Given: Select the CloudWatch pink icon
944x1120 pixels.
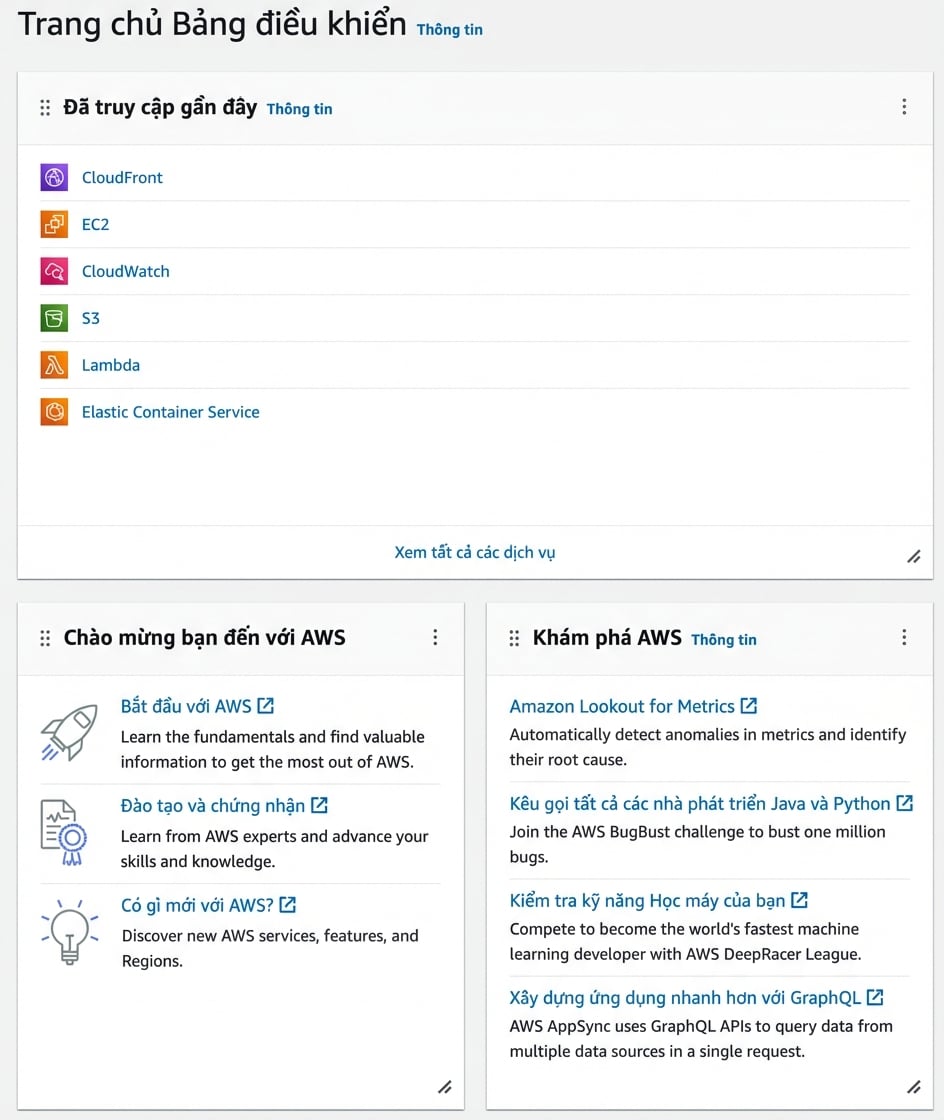Looking at the screenshot, I should pos(54,271).
